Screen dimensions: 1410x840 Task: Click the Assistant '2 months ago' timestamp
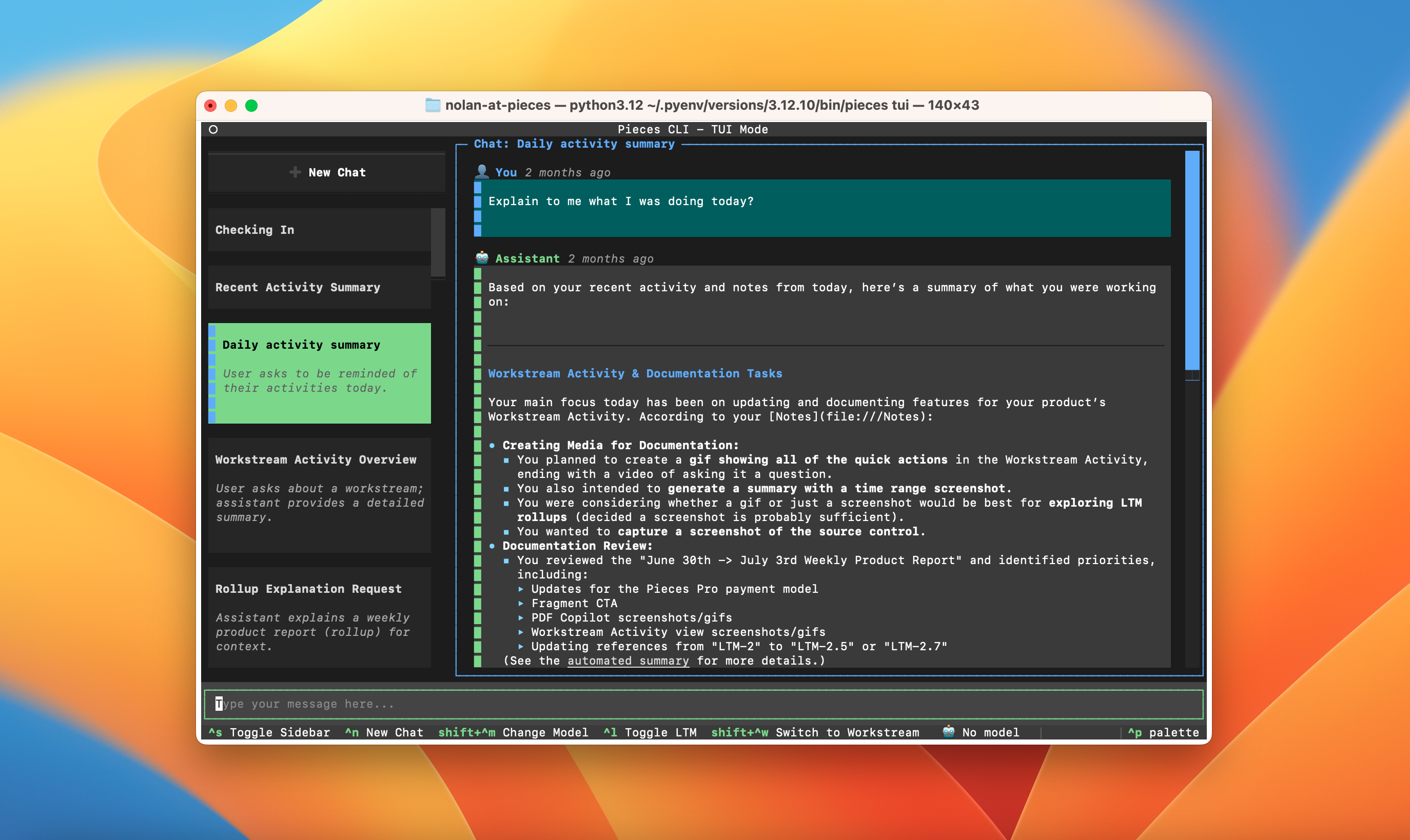click(x=611, y=258)
